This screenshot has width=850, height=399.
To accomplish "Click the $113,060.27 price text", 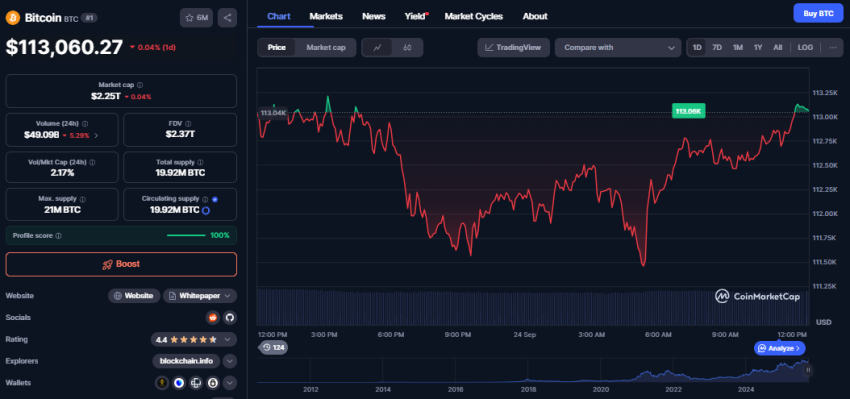I will (x=65, y=47).
